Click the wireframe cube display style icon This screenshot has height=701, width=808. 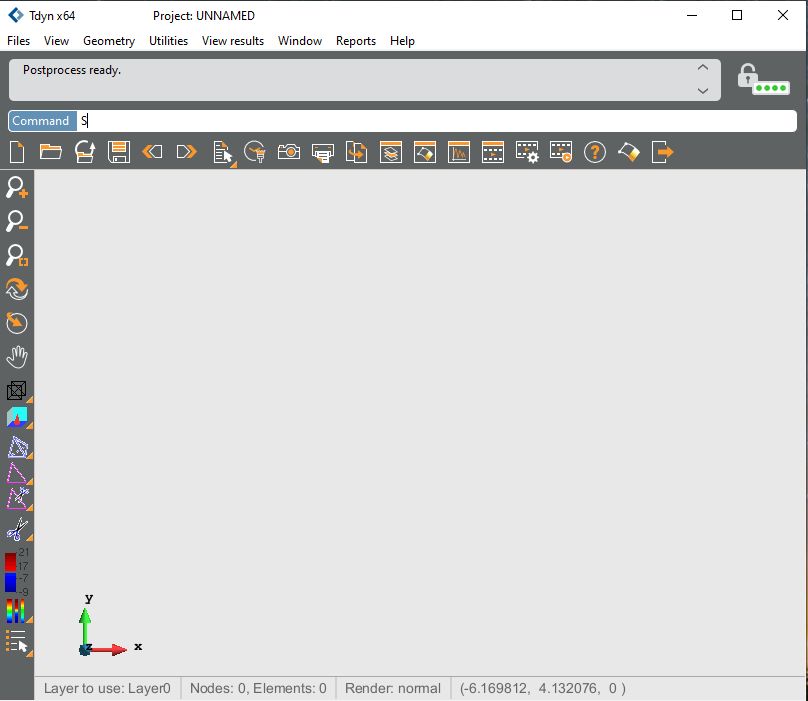click(17, 390)
